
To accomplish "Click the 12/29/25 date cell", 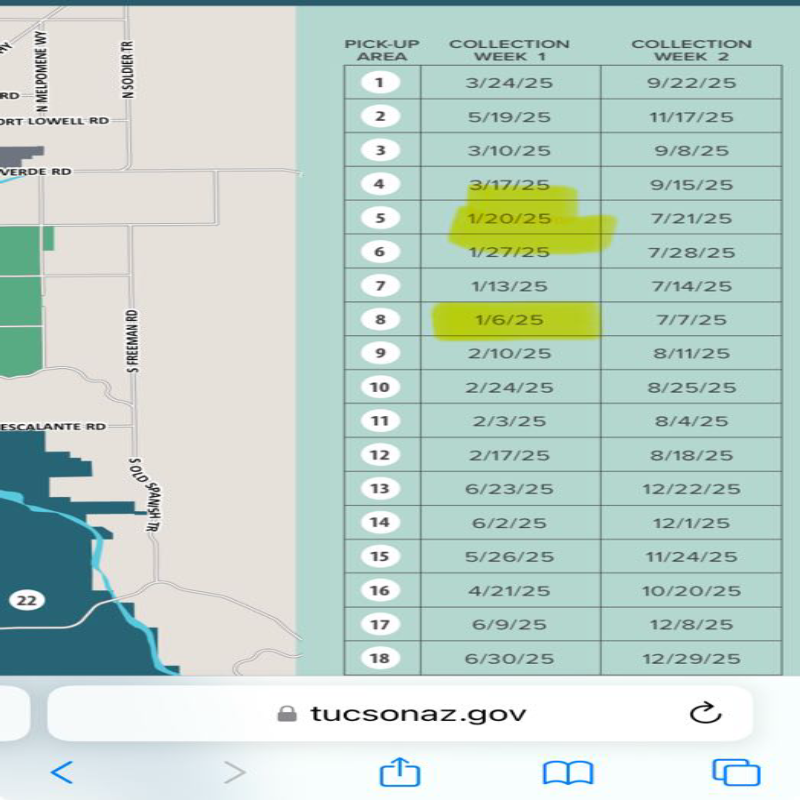I will (691, 659).
